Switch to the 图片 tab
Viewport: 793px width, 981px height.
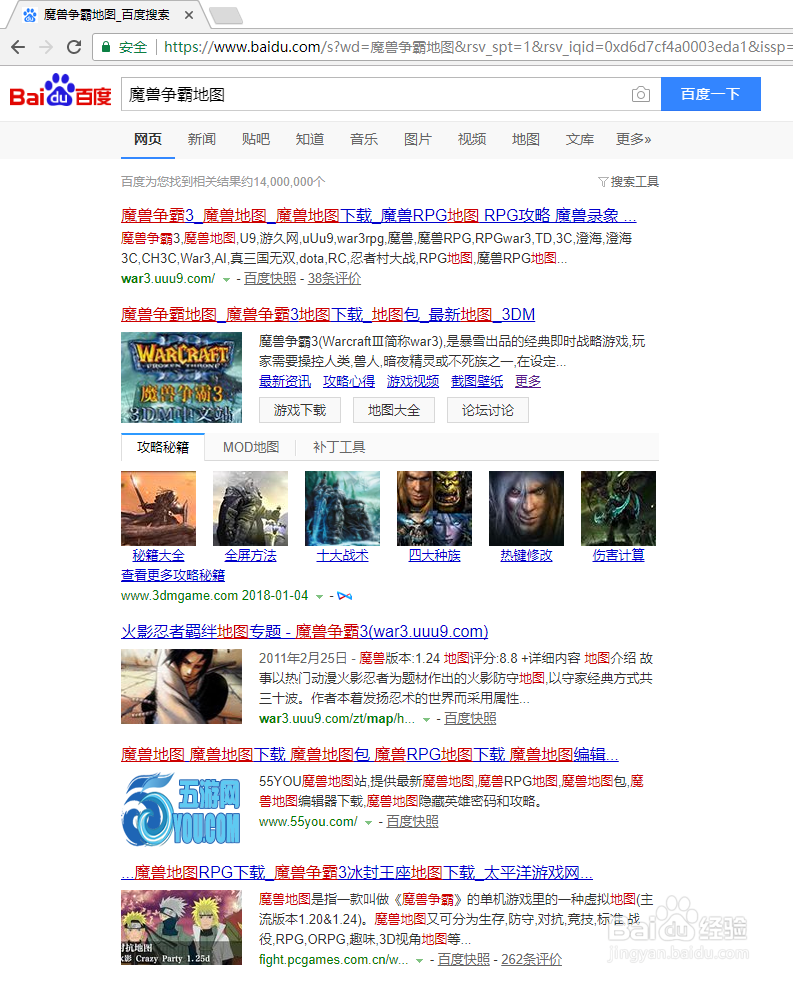coord(418,139)
